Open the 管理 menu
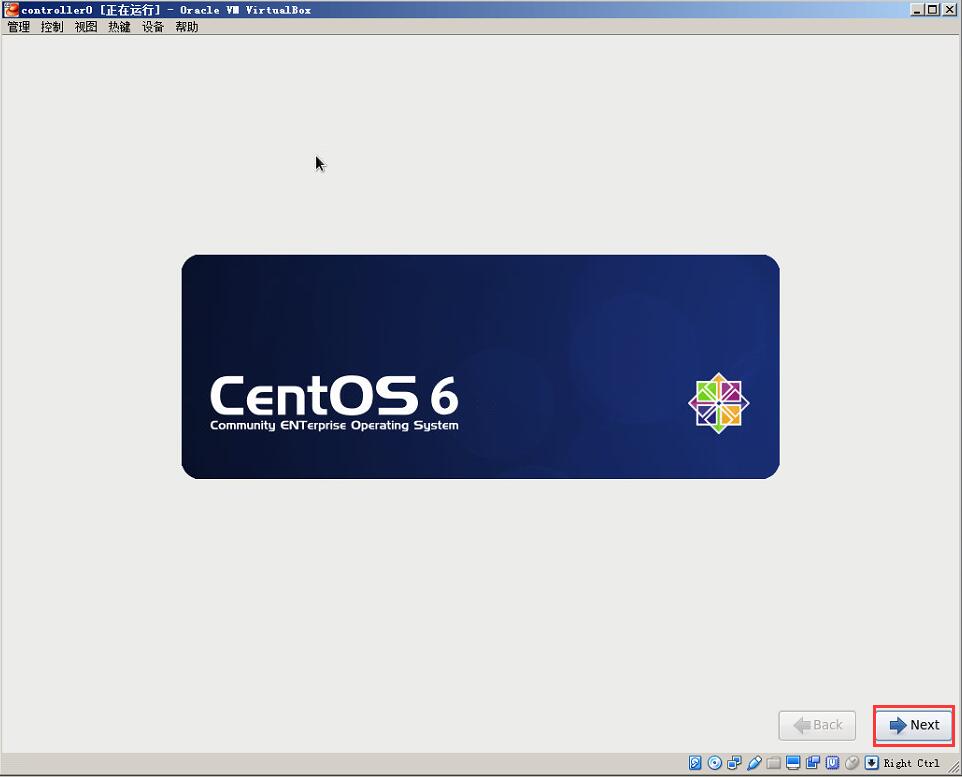 pyautogui.click(x=18, y=27)
